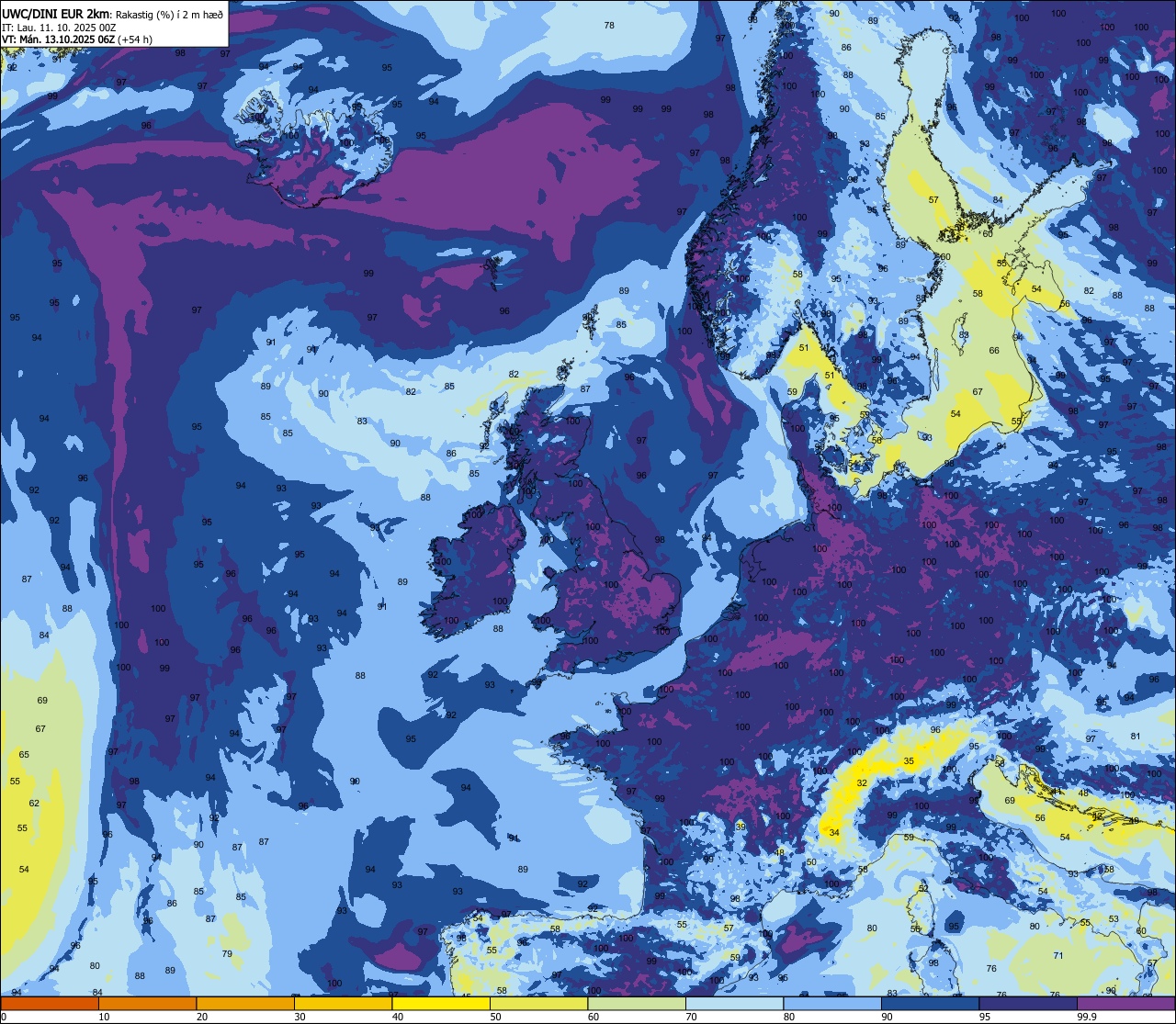Viewport: 1176px width, 1024px height.
Task: Click the map value '66' over the Baltic
Action: click(994, 351)
